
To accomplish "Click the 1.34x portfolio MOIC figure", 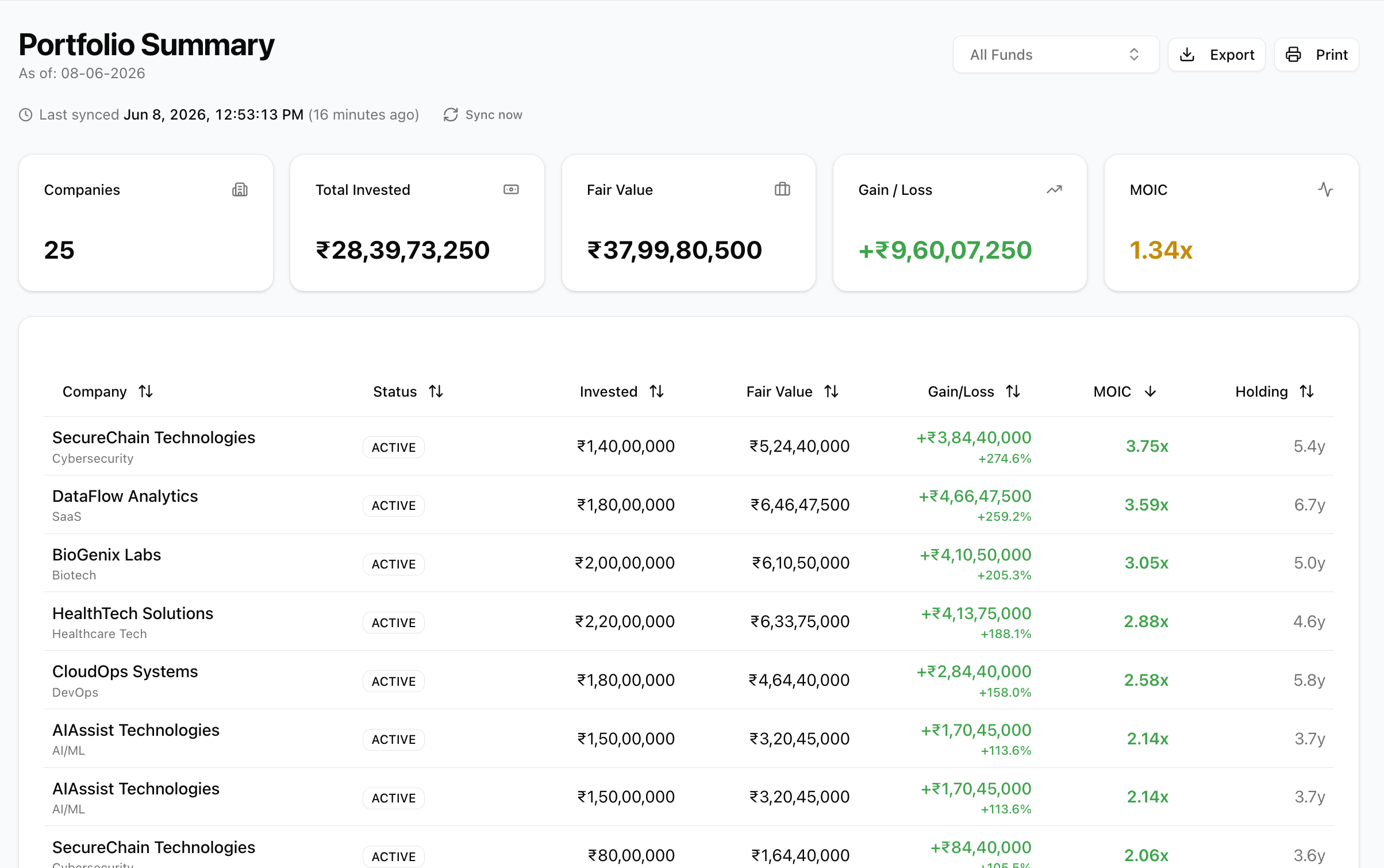I will pos(1162,251).
